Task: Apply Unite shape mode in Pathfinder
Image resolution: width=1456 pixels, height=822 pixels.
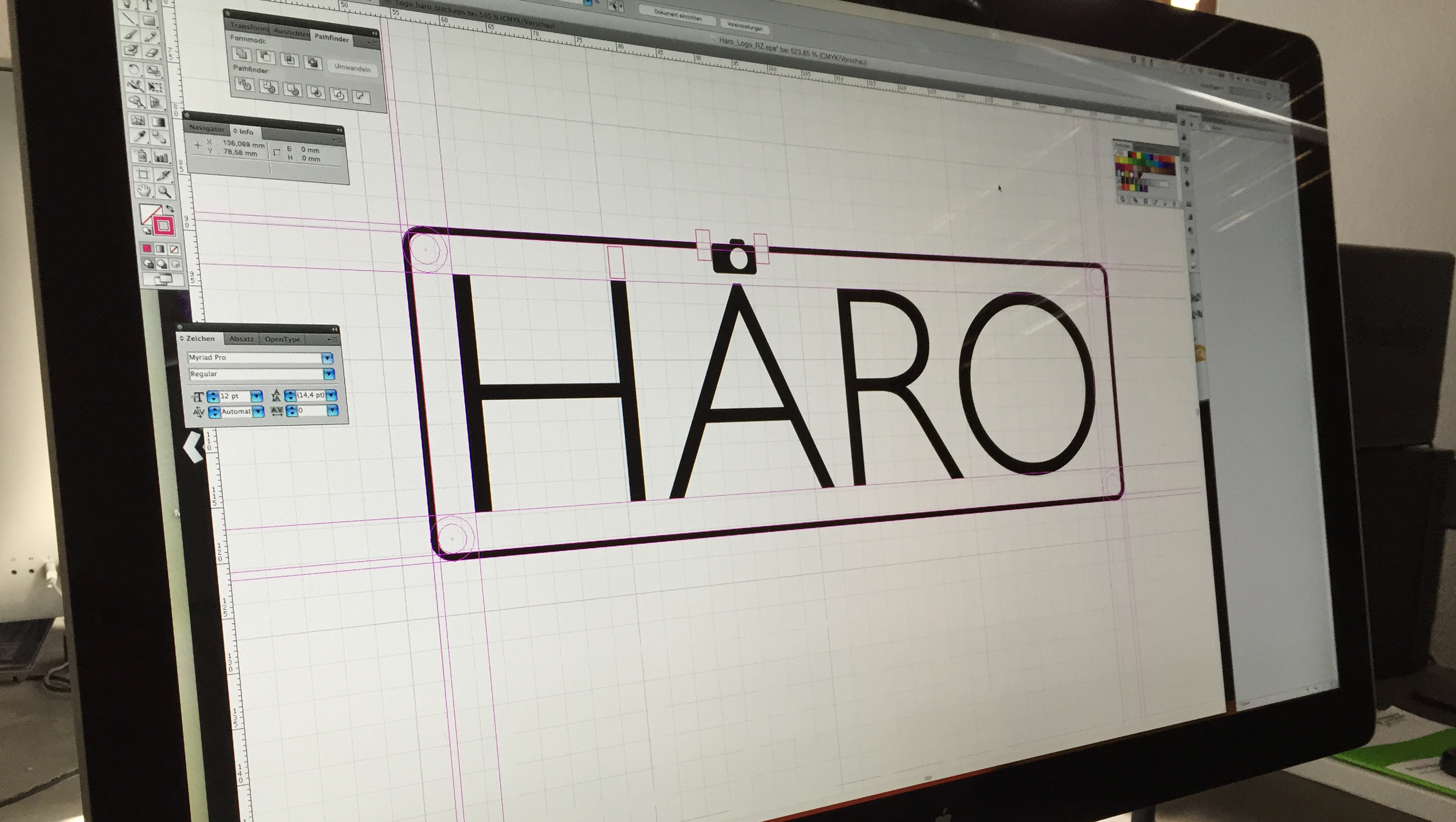Action: (x=242, y=54)
